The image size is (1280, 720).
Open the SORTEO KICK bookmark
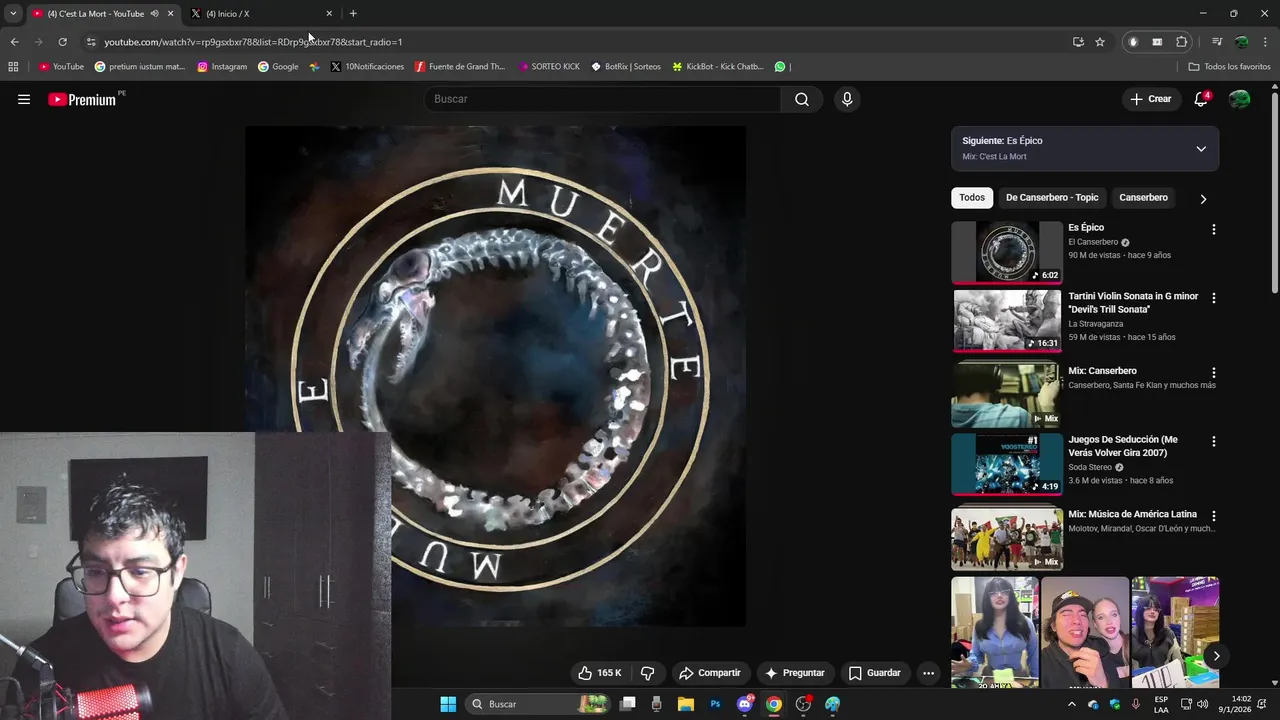coord(549,67)
